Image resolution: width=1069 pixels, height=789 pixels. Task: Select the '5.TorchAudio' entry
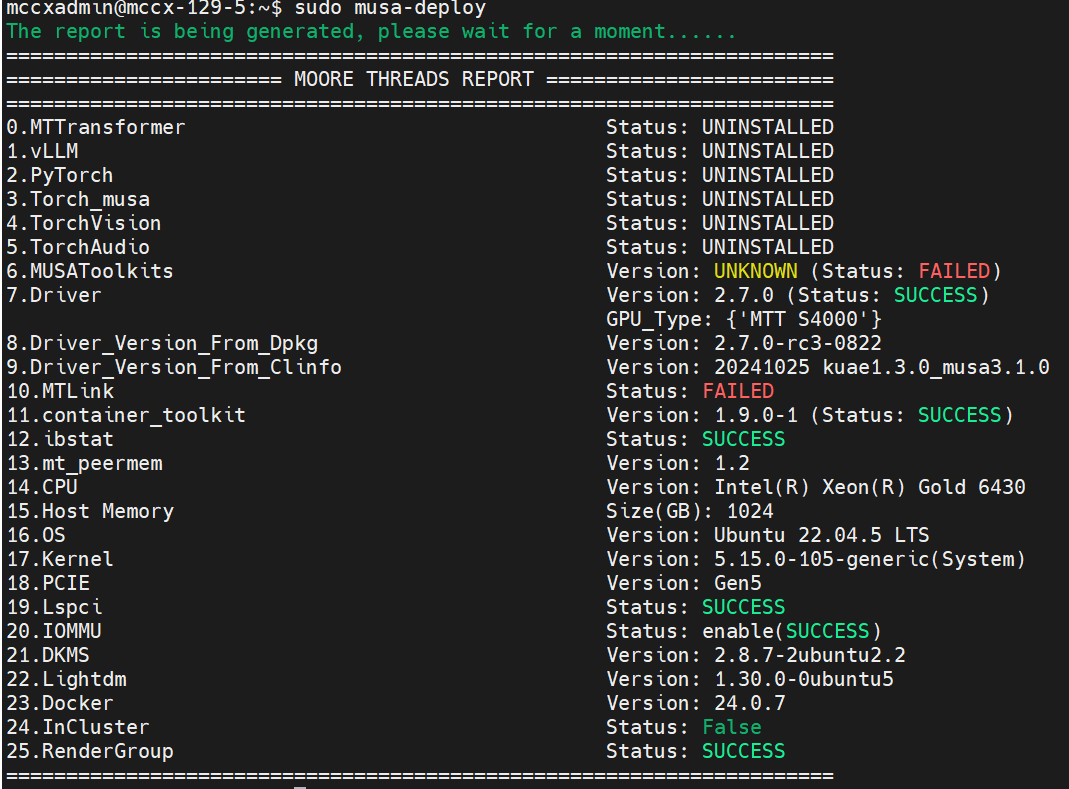pos(78,248)
